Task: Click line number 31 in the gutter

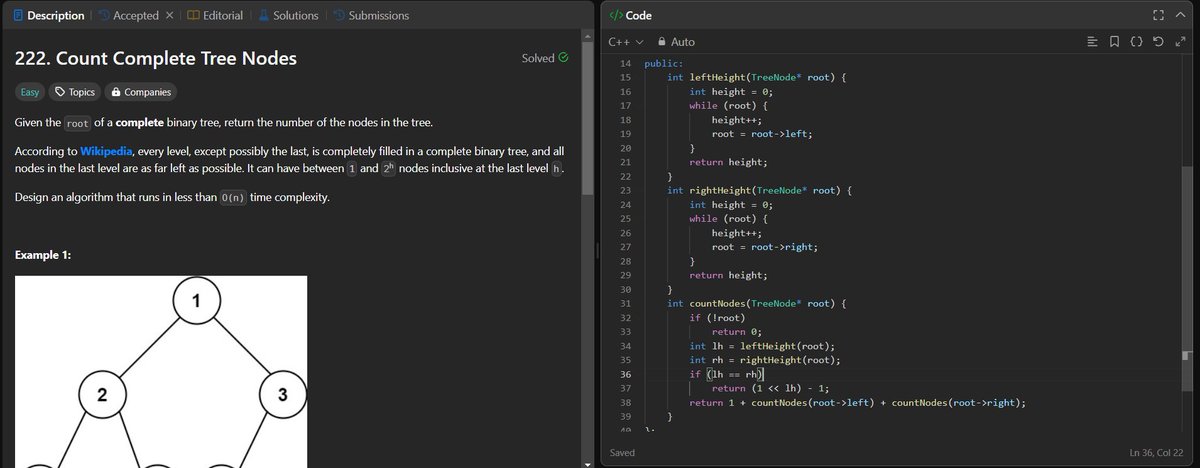Action: (x=625, y=302)
